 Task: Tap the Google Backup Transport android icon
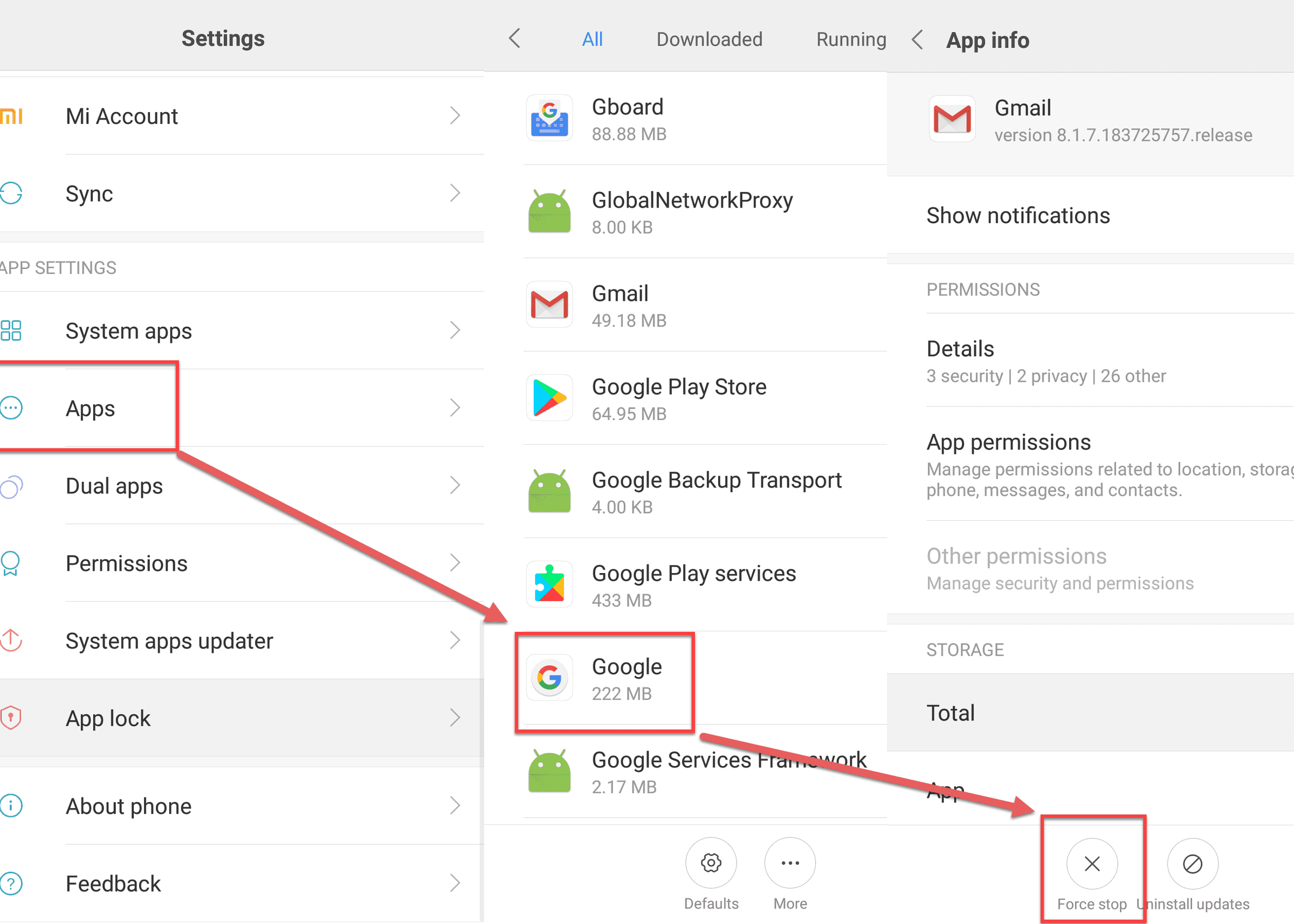[549, 491]
